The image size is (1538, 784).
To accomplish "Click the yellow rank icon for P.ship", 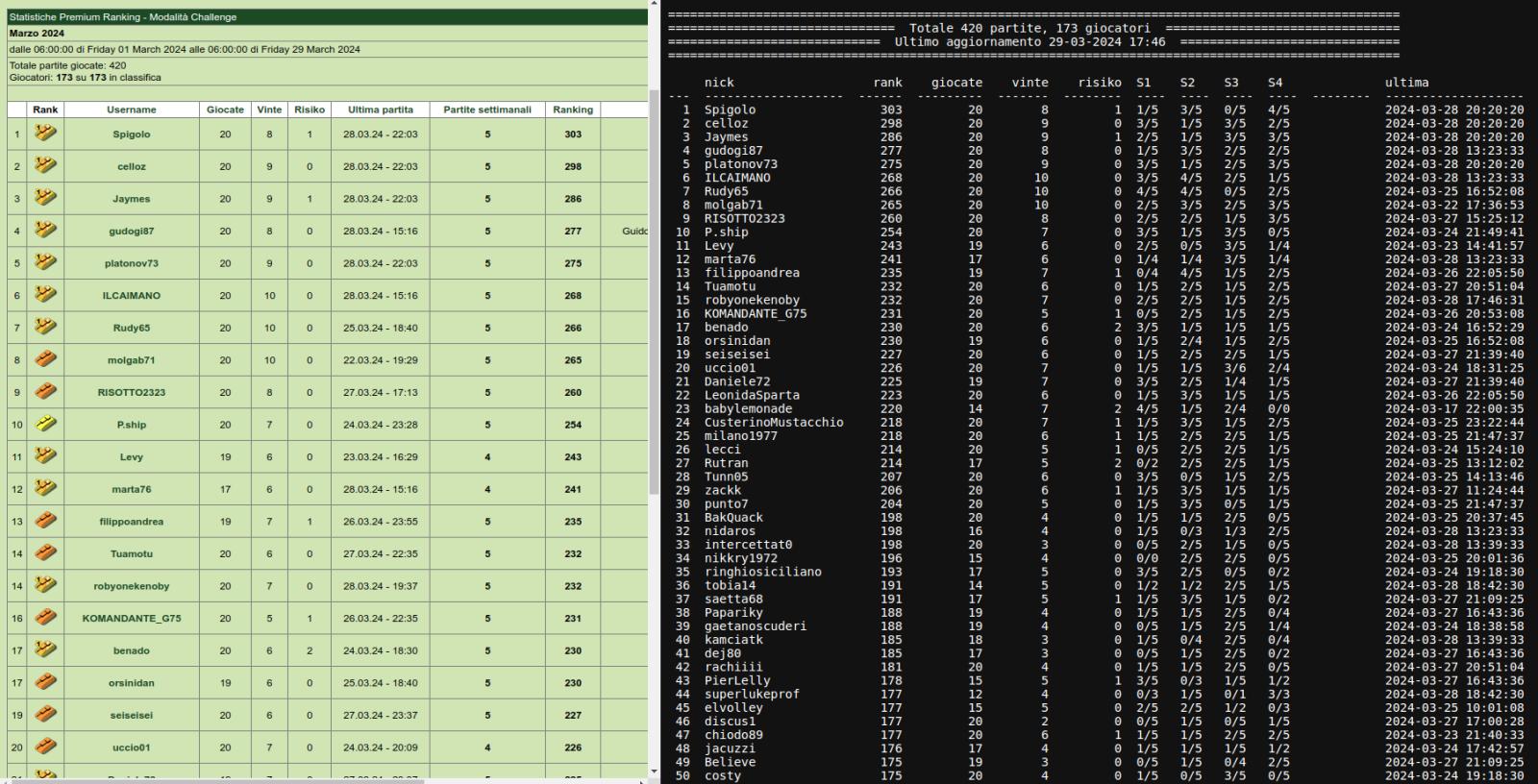I will click(45, 424).
